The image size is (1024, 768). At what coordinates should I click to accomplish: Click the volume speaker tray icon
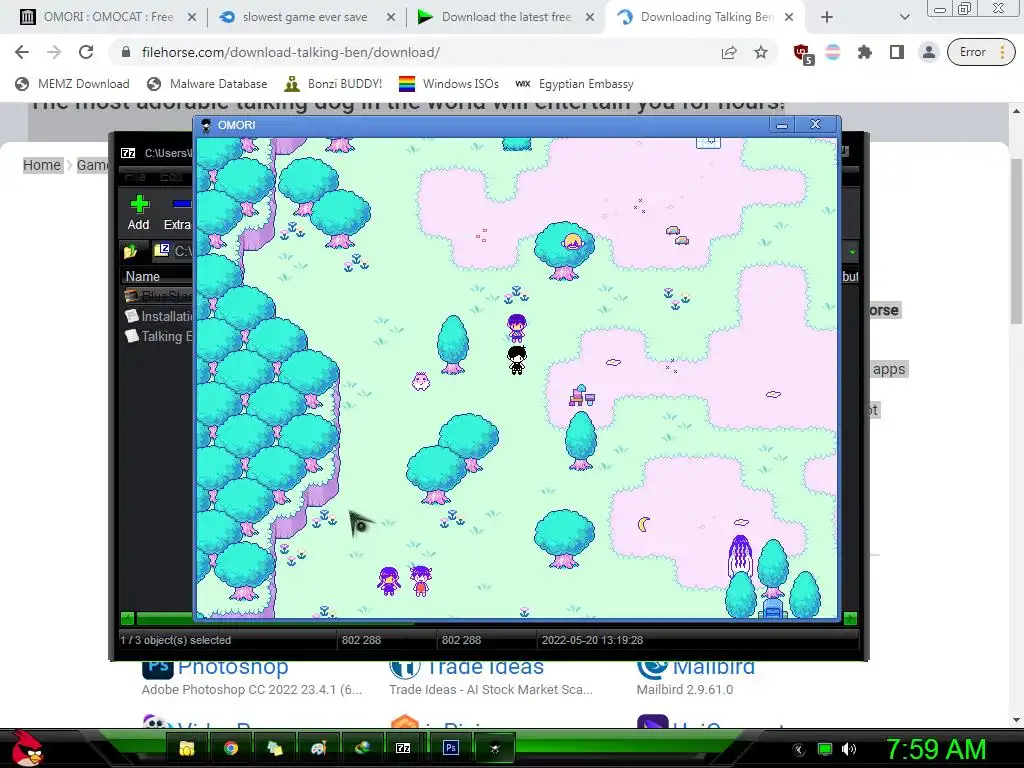click(849, 749)
